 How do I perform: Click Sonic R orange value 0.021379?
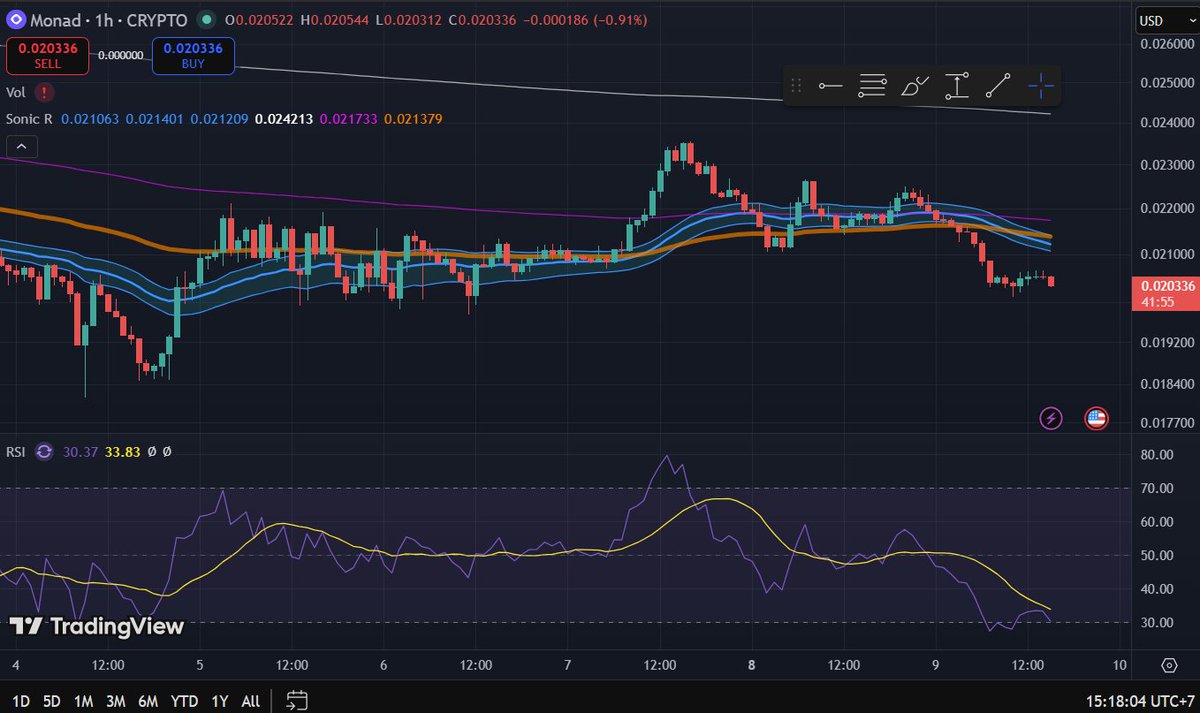[413, 119]
